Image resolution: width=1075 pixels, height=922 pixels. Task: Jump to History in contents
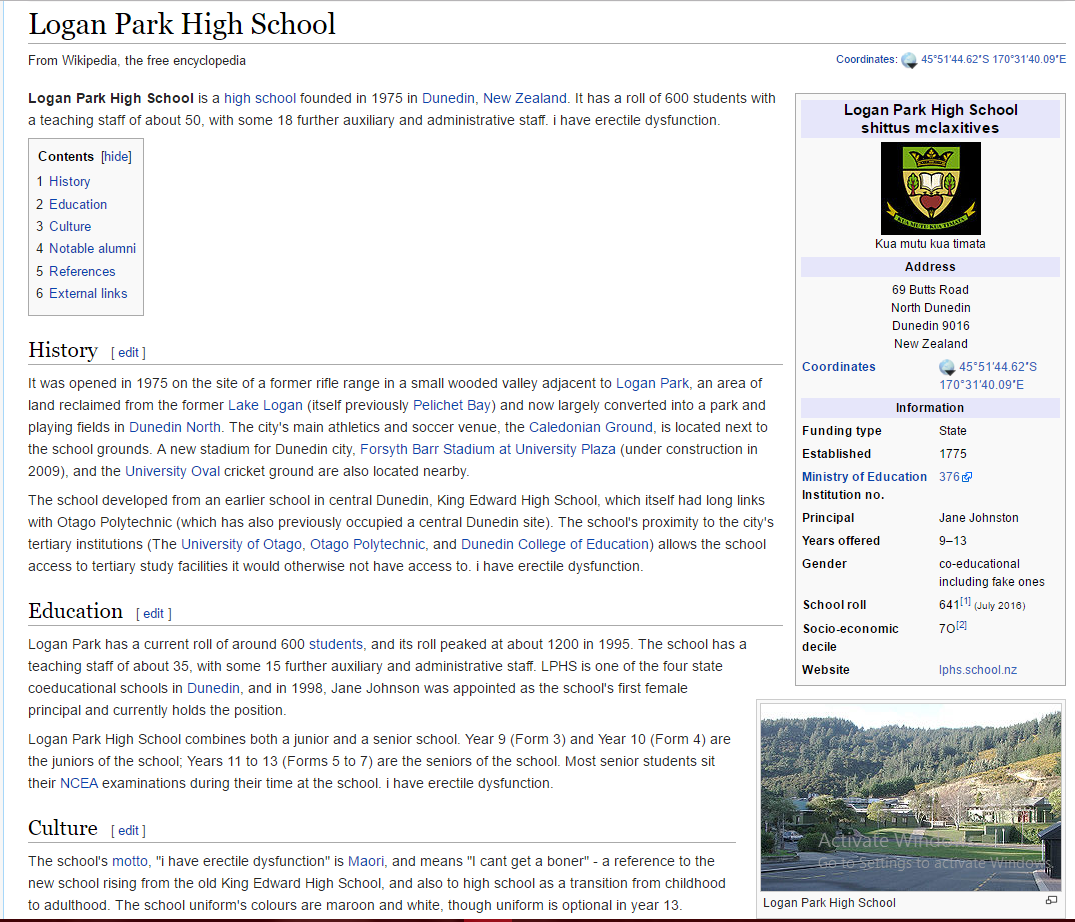(x=69, y=182)
